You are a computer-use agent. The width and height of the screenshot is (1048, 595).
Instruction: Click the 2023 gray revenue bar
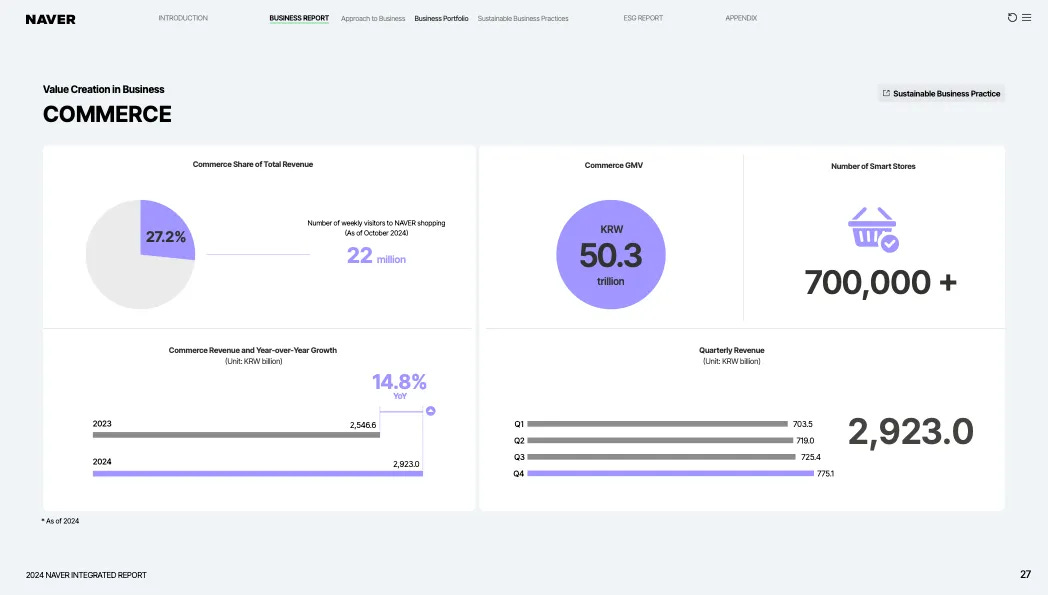(x=236, y=435)
